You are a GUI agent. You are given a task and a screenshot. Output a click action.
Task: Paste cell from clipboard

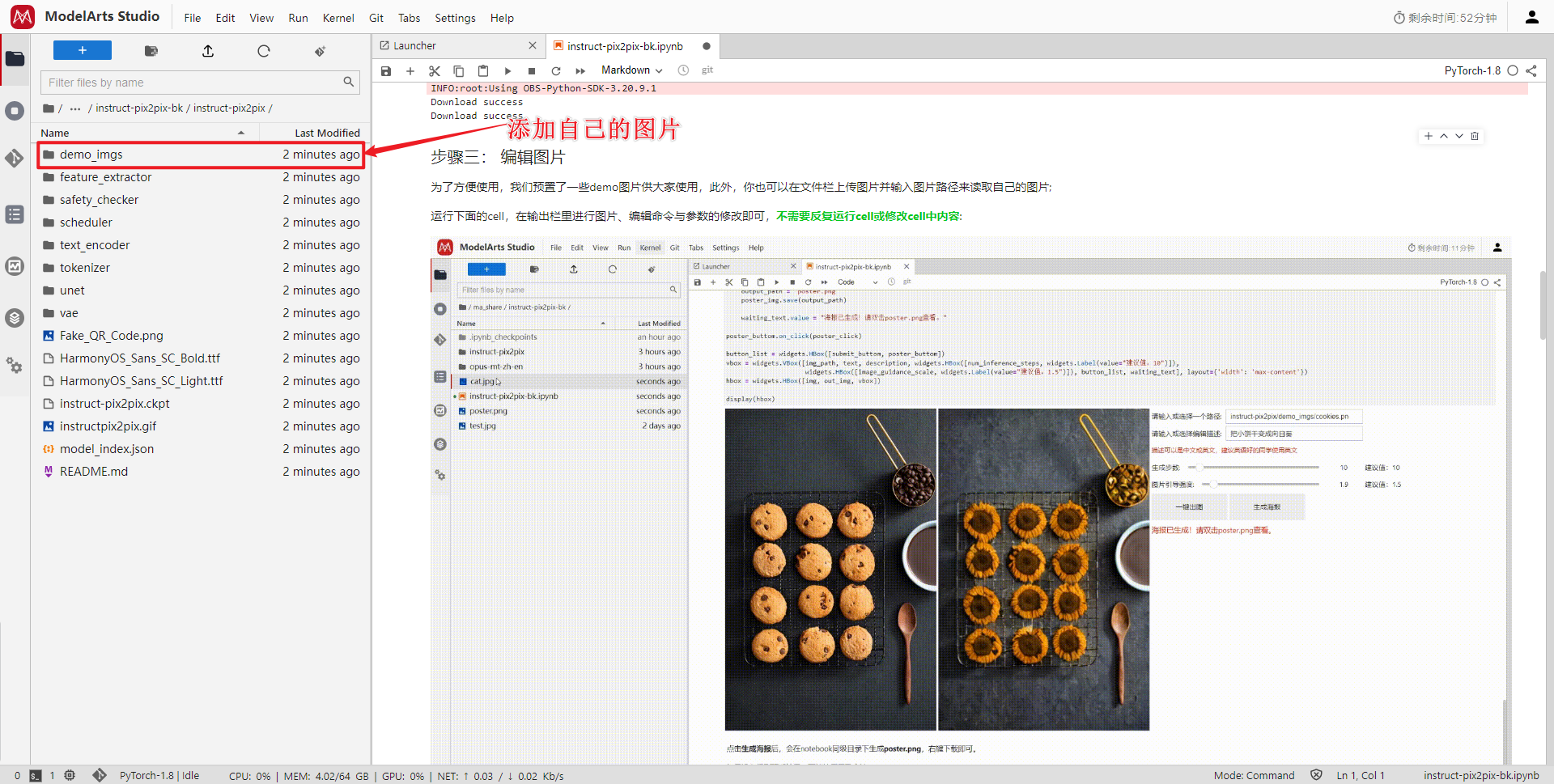[483, 71]
